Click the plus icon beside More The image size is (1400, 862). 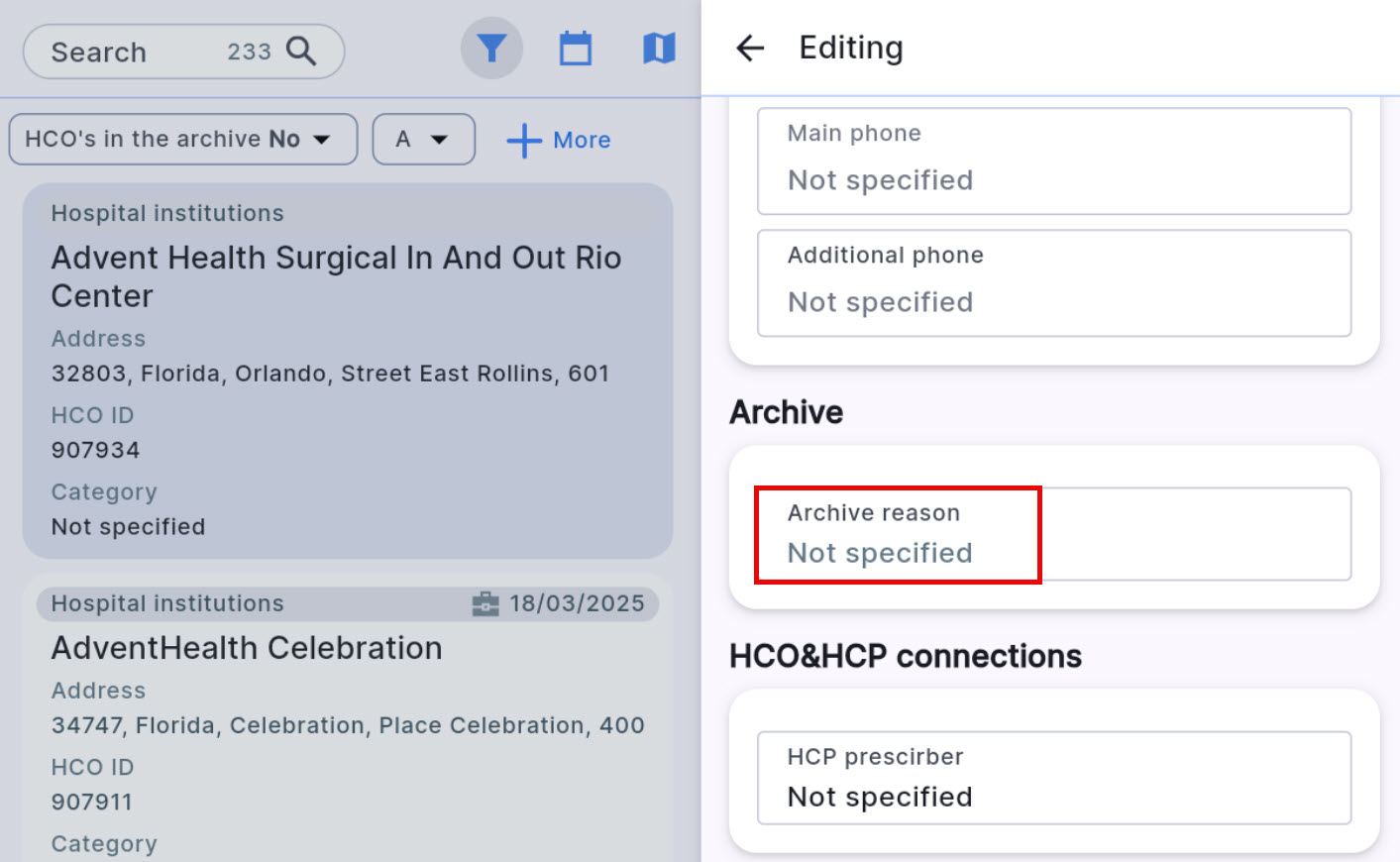(x=523, y=141)
